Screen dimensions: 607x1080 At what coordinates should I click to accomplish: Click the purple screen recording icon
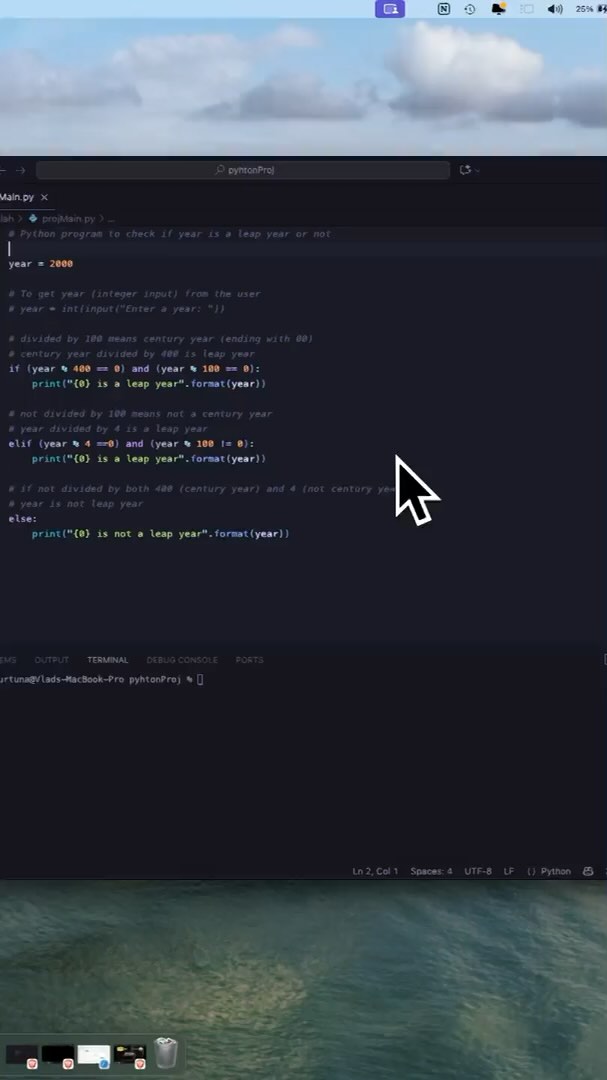click(390, 9)
